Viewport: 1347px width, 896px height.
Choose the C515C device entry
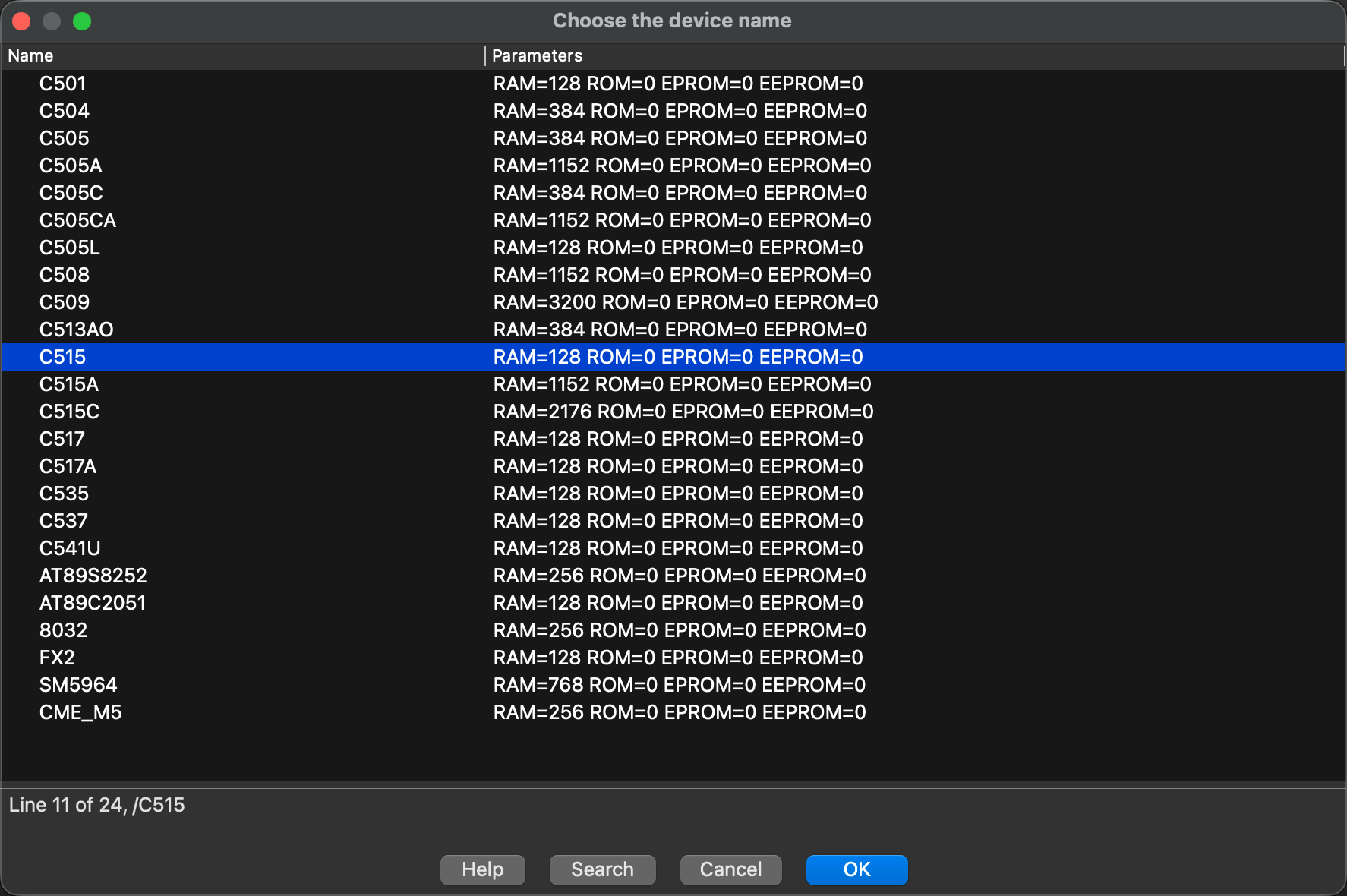coord(69,412)
